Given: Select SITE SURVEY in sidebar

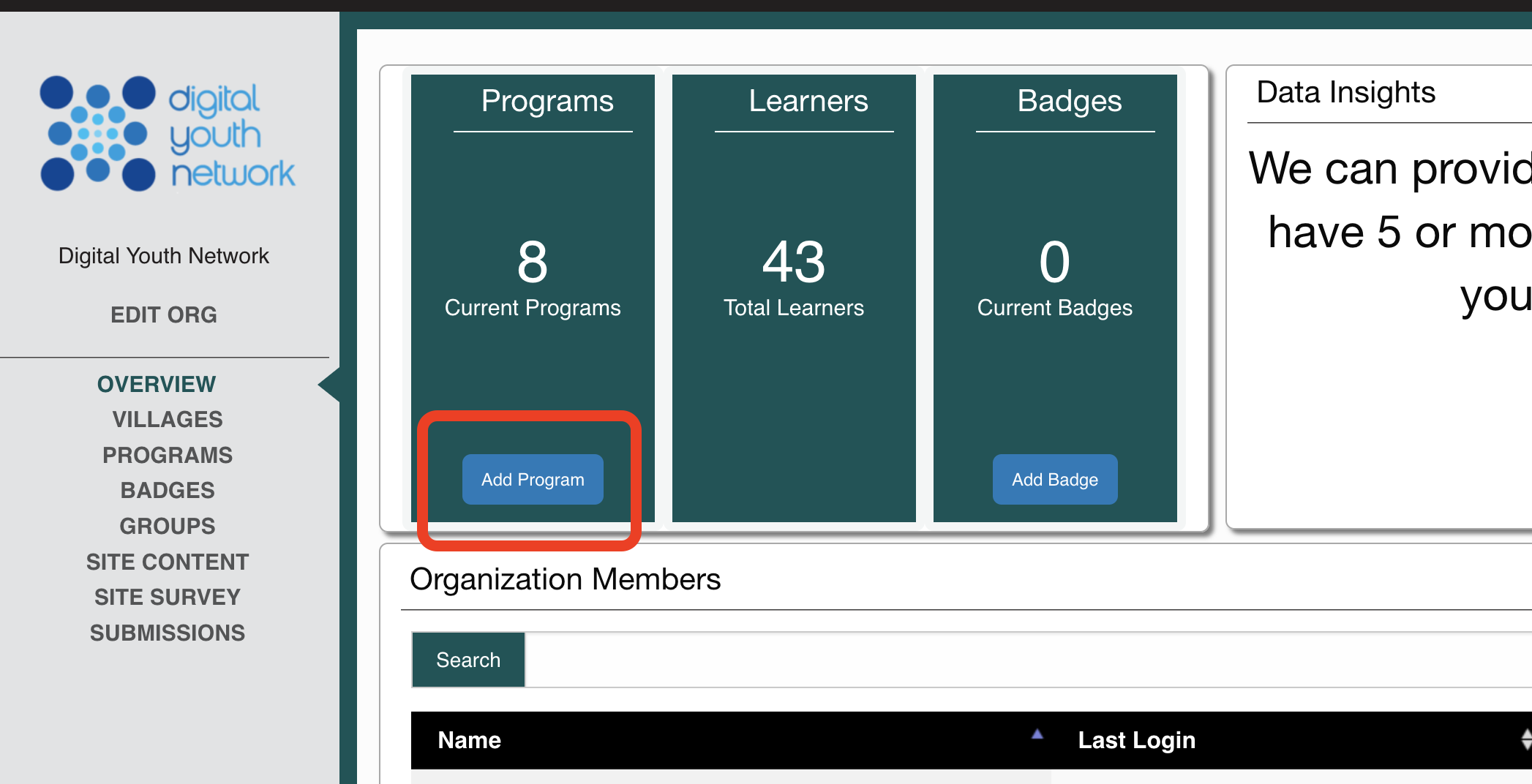Looking at the screenshot, I should click(168, 597).
